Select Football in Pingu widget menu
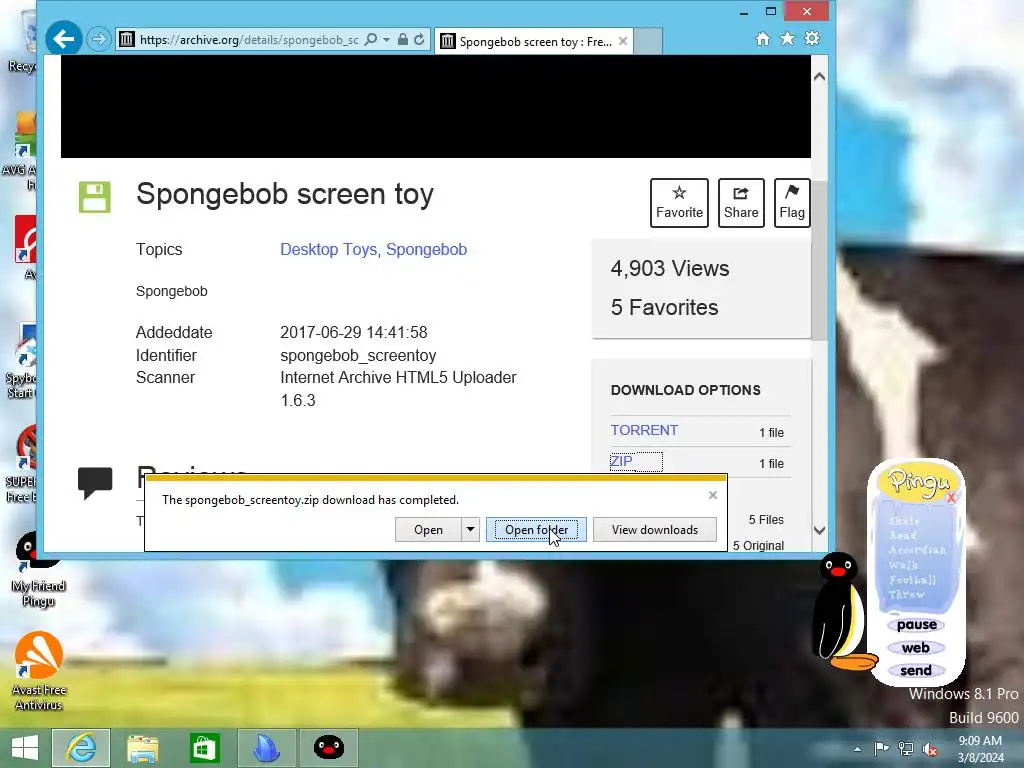This screenshot has height=768, width=1024. pyautogui.click(x=912, y=580)
